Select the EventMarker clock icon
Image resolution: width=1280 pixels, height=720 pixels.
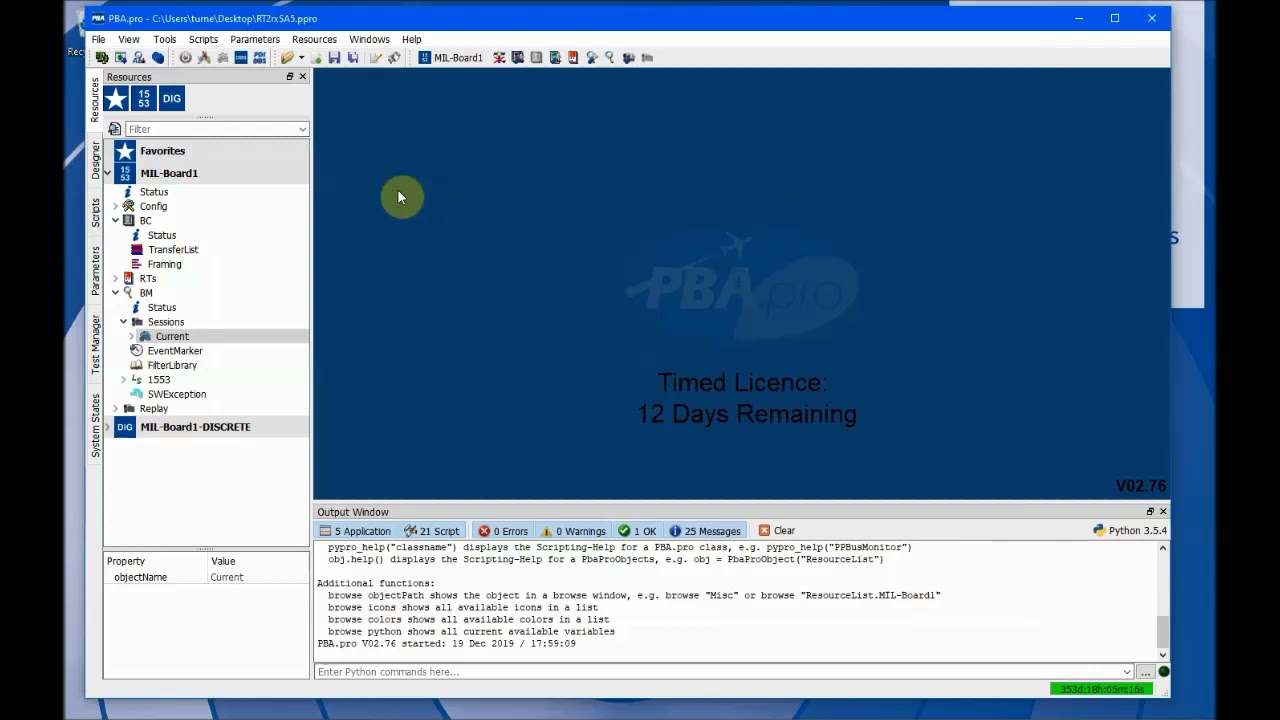(137, 351)
